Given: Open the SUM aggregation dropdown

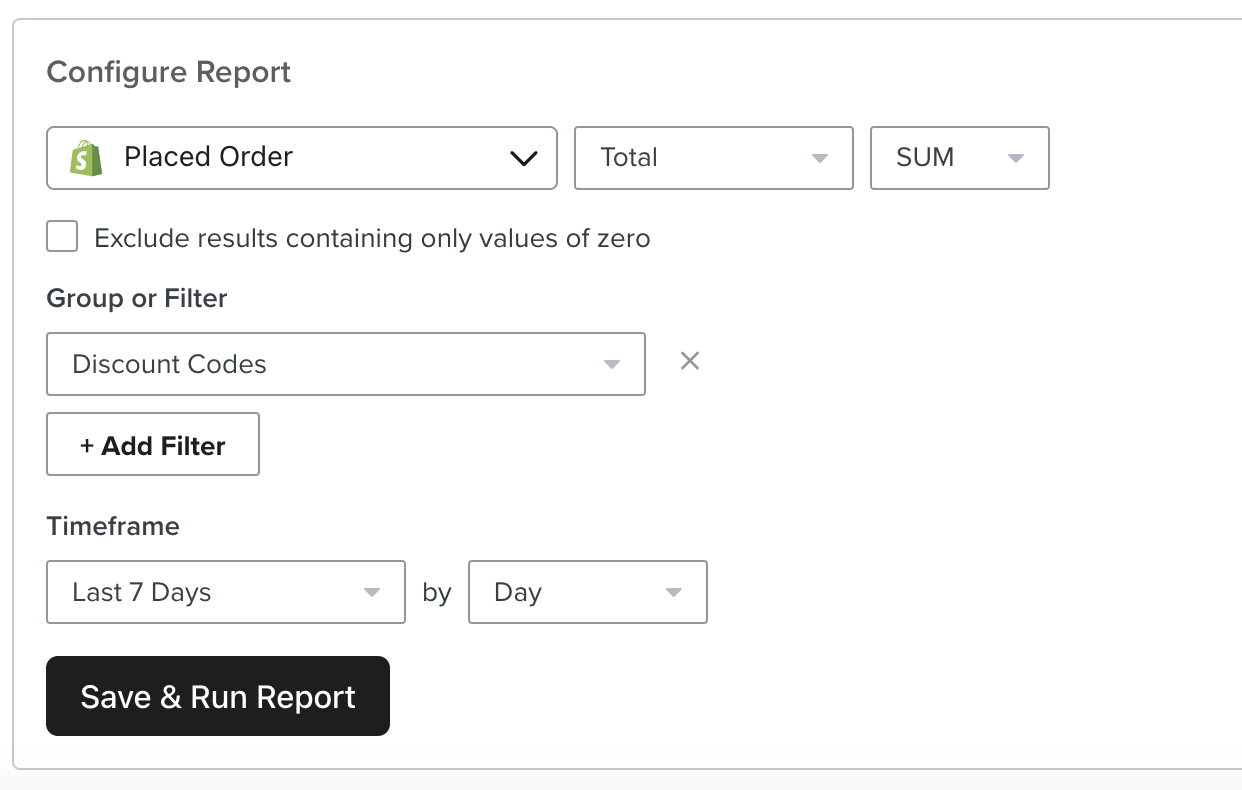Looking at the screenshot, I should [958, 158].
